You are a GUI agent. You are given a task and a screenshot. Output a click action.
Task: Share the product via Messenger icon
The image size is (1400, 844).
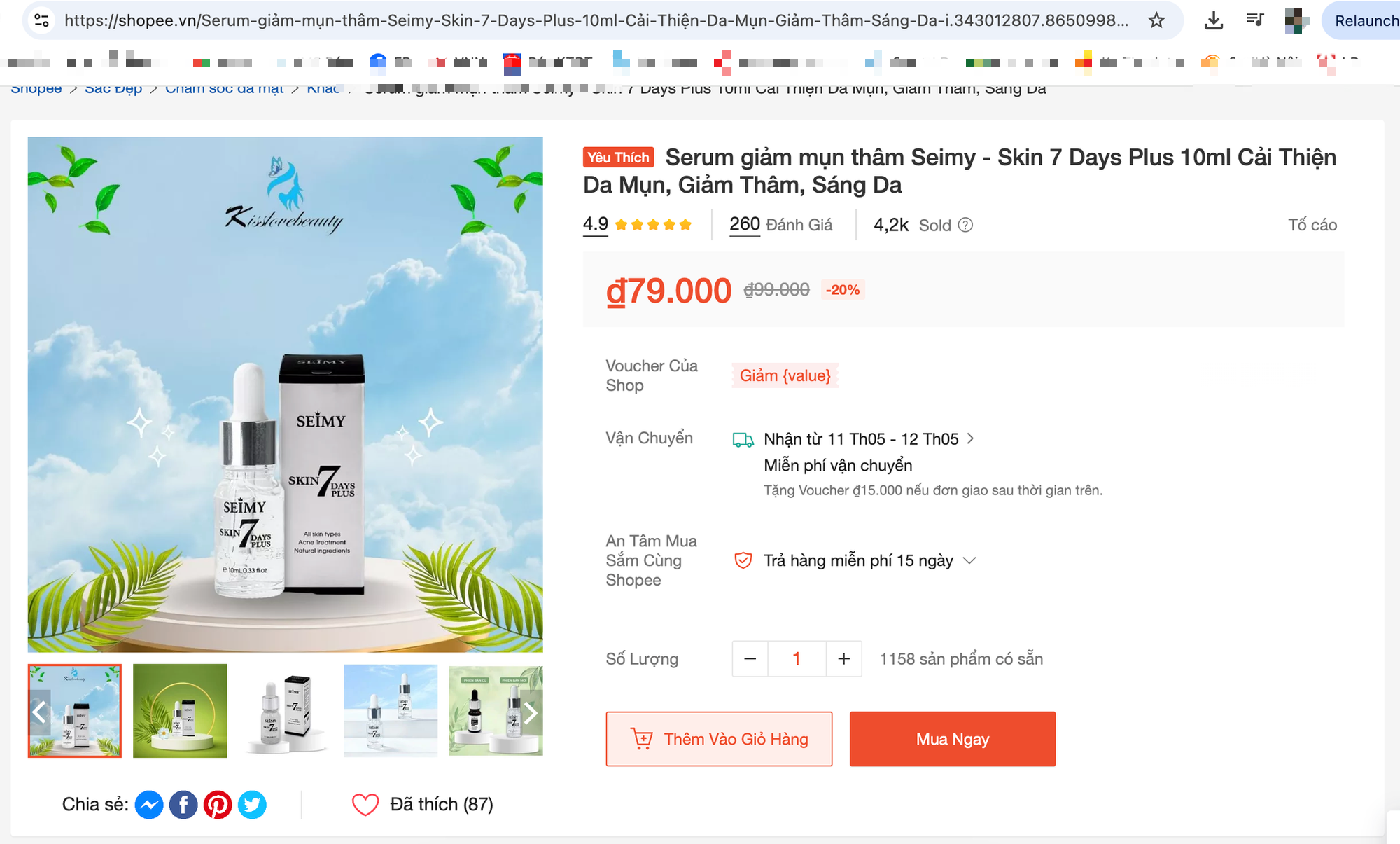point(148,805)
